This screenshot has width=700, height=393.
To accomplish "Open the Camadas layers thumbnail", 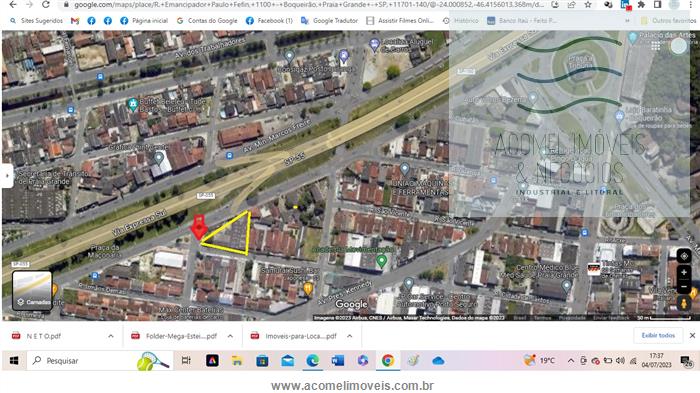I will tap(32, 290).
